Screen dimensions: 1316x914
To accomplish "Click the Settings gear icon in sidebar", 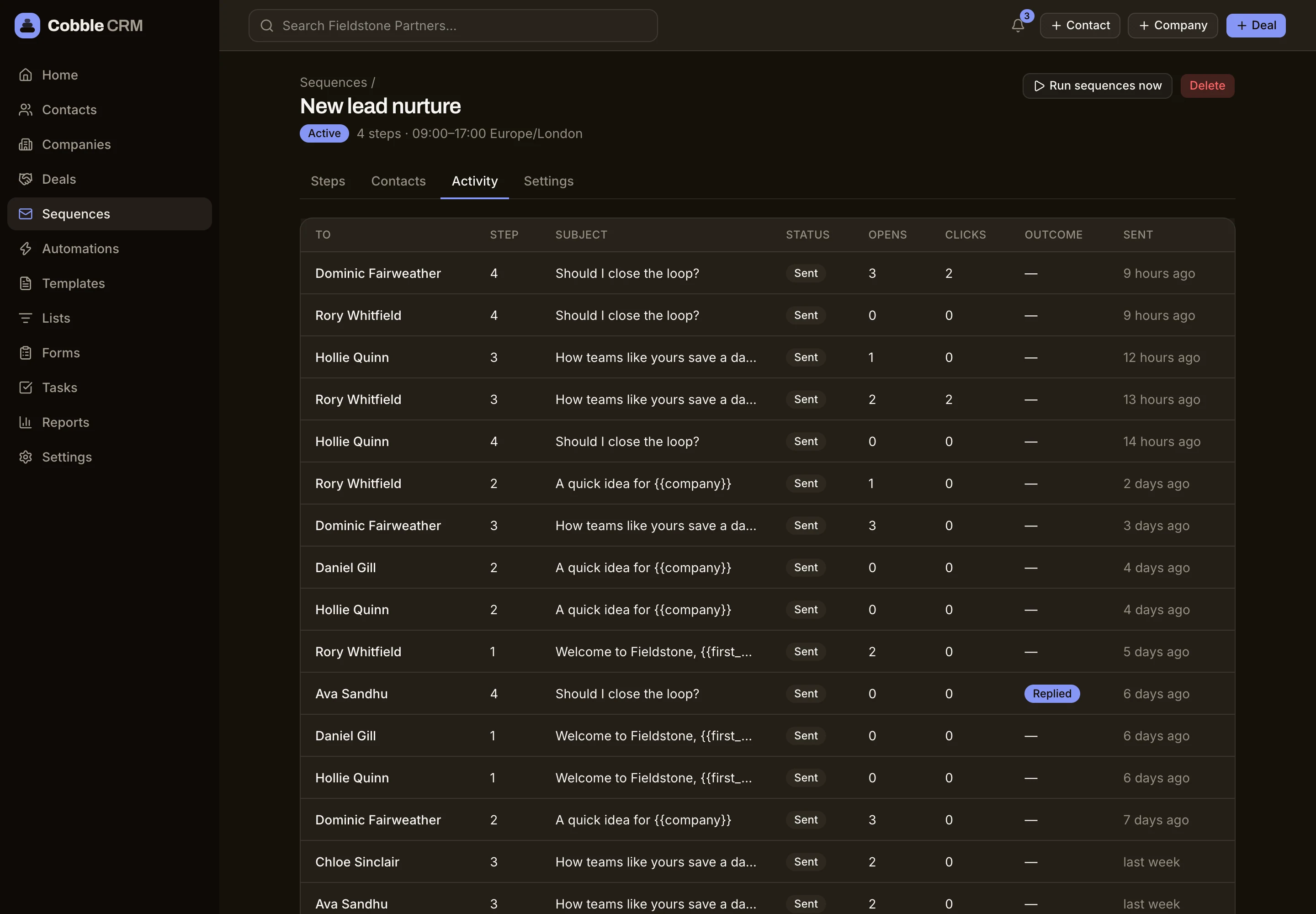I will tap(25, 457).
